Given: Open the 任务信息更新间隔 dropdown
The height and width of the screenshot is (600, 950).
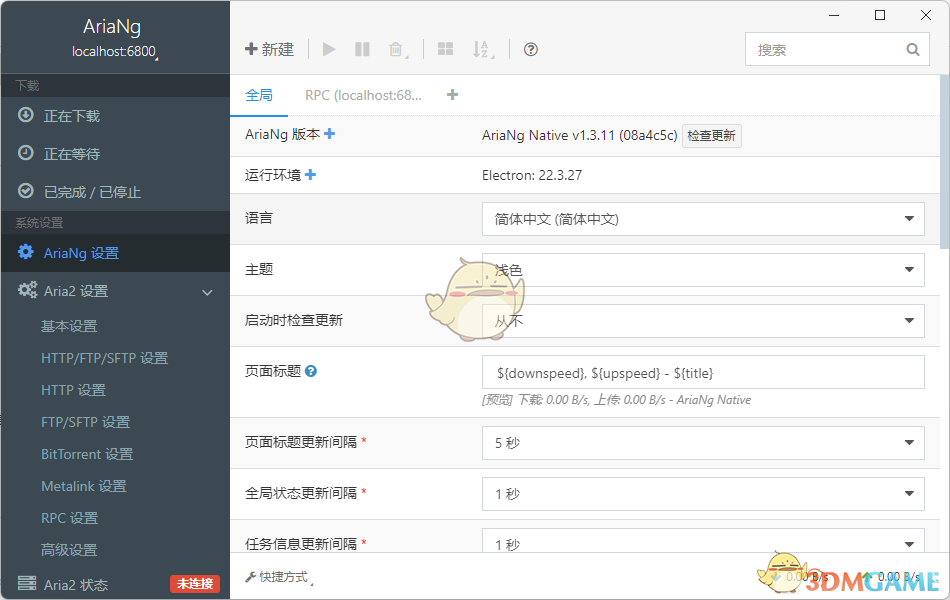Looking at the screenshot, I should tap(703, 541).
